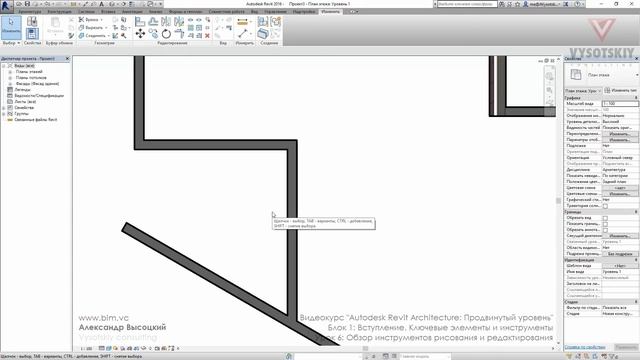Click the aligned dimension icon in Измерить
The width and height of the screenshot is (640, 360).
pyautogui.click(x=242, y=21)
